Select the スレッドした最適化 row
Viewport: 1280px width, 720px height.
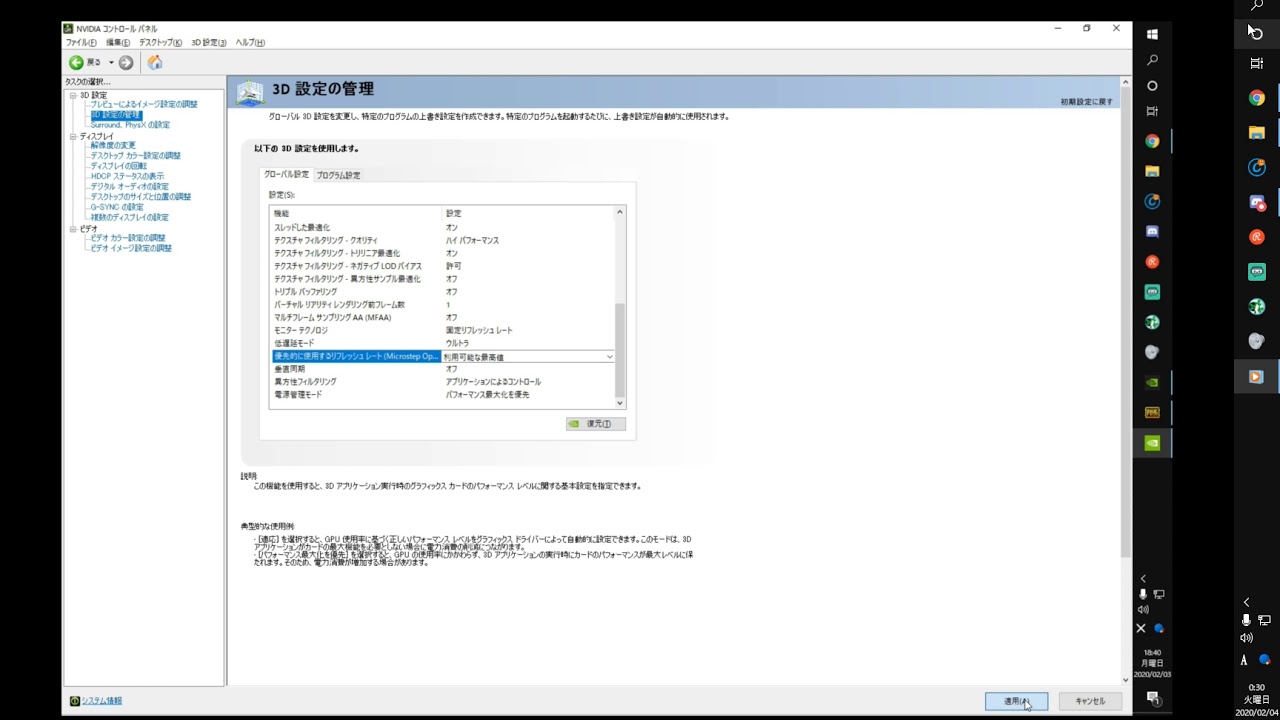[x=442, y=228]
